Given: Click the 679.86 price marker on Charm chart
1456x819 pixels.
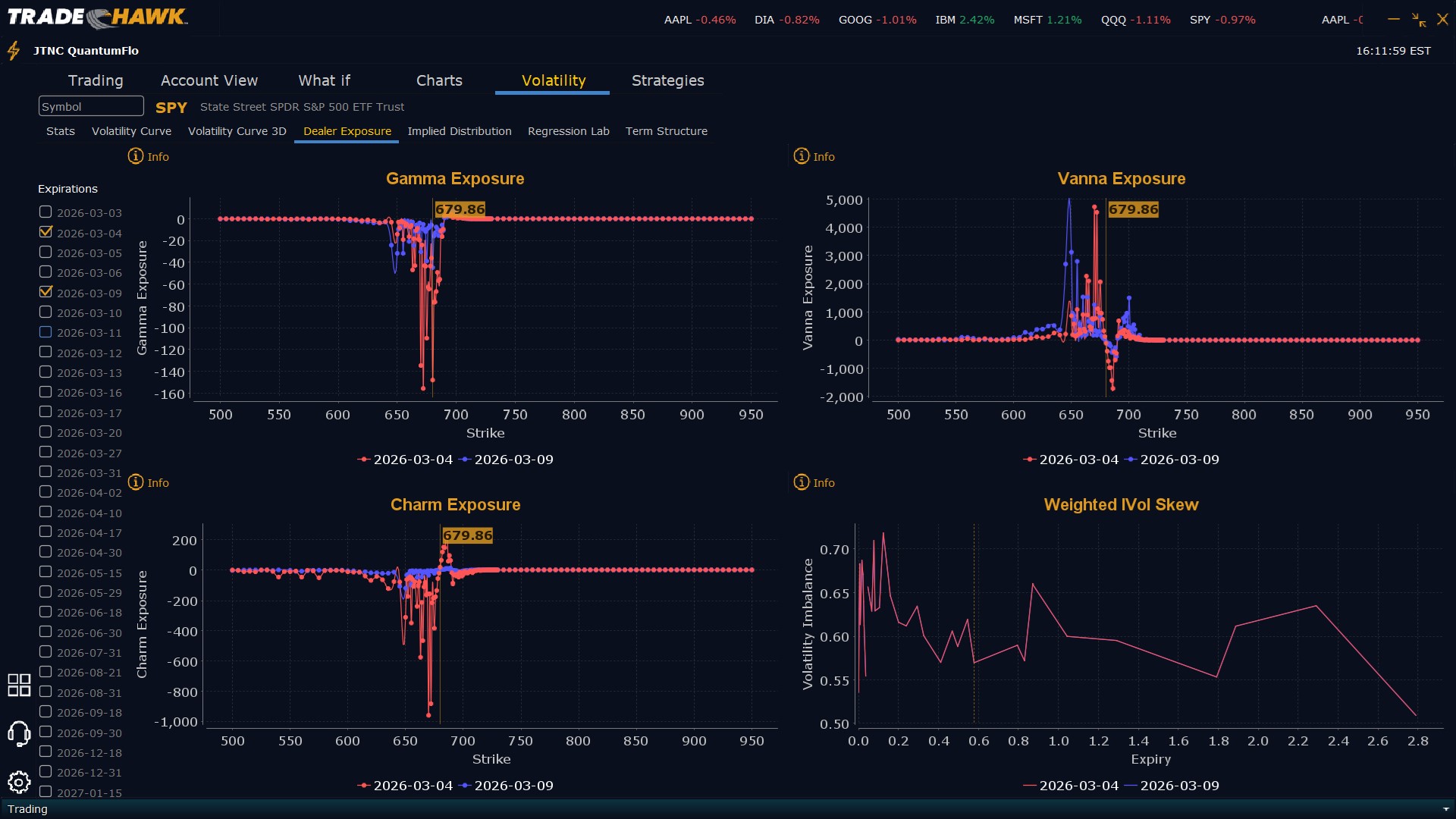Looking at the screenshot, I should click(x=467, y=535).
